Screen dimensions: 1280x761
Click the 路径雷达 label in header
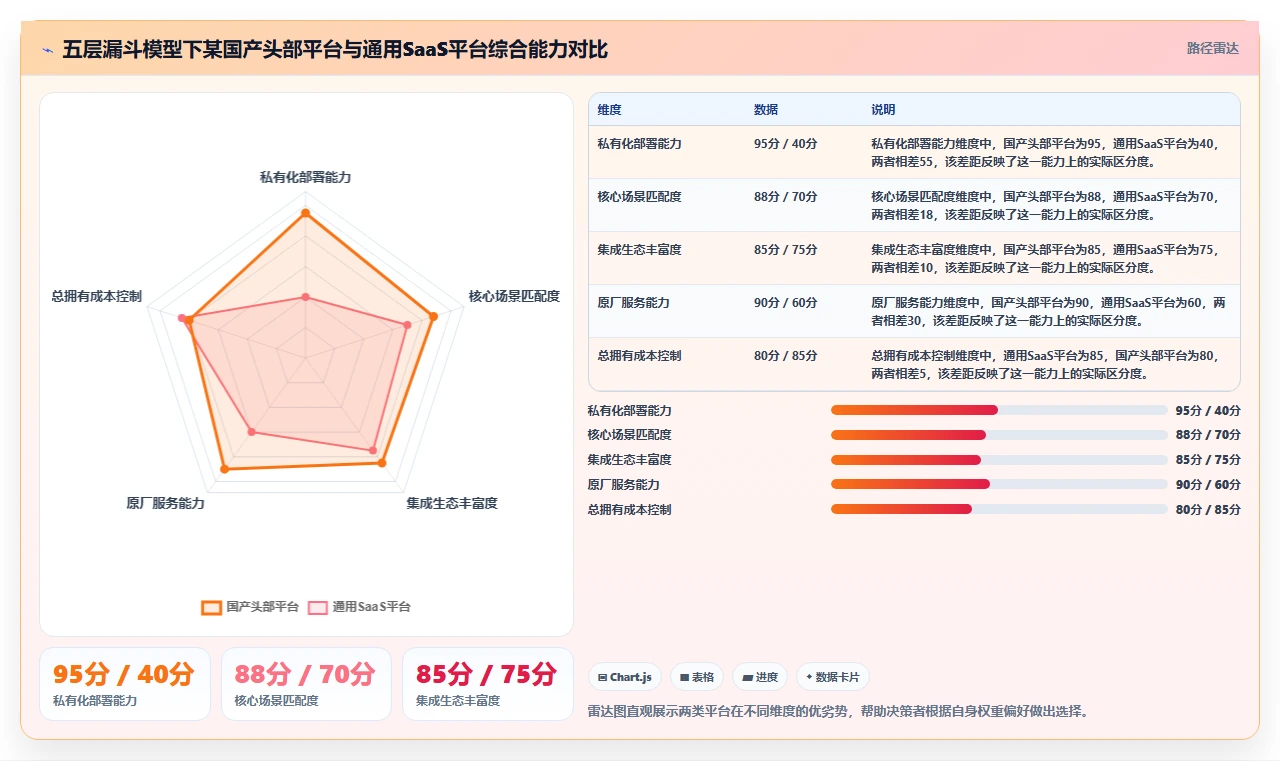pyautogui.click(x=1212, y=48)
